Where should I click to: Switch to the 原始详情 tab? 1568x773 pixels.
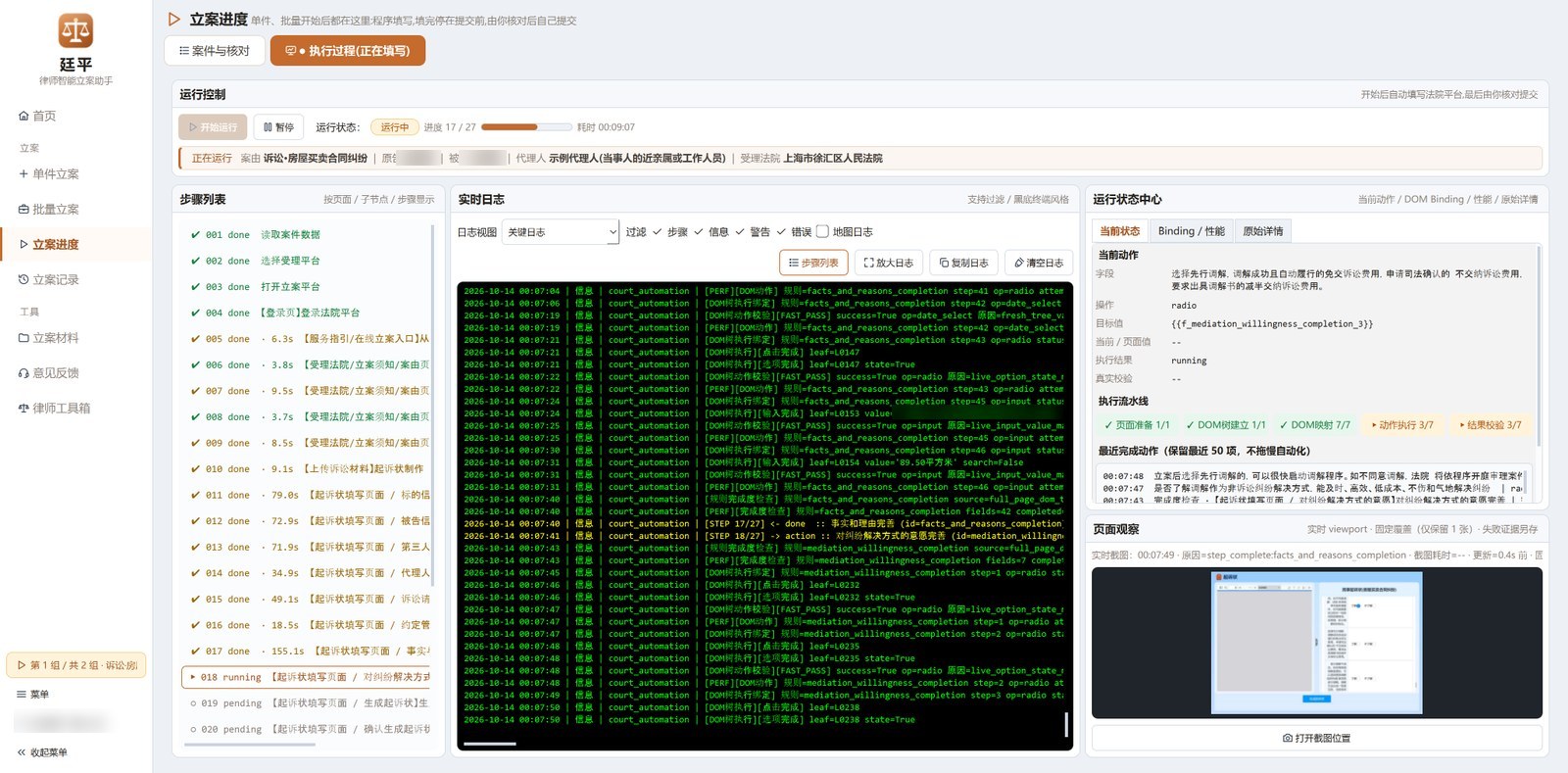(x=1262, y=231)
